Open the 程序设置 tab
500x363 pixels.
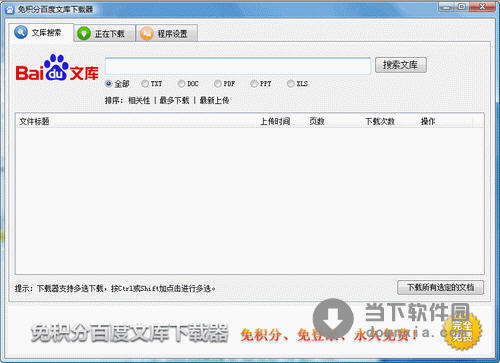tap(167, 33)
